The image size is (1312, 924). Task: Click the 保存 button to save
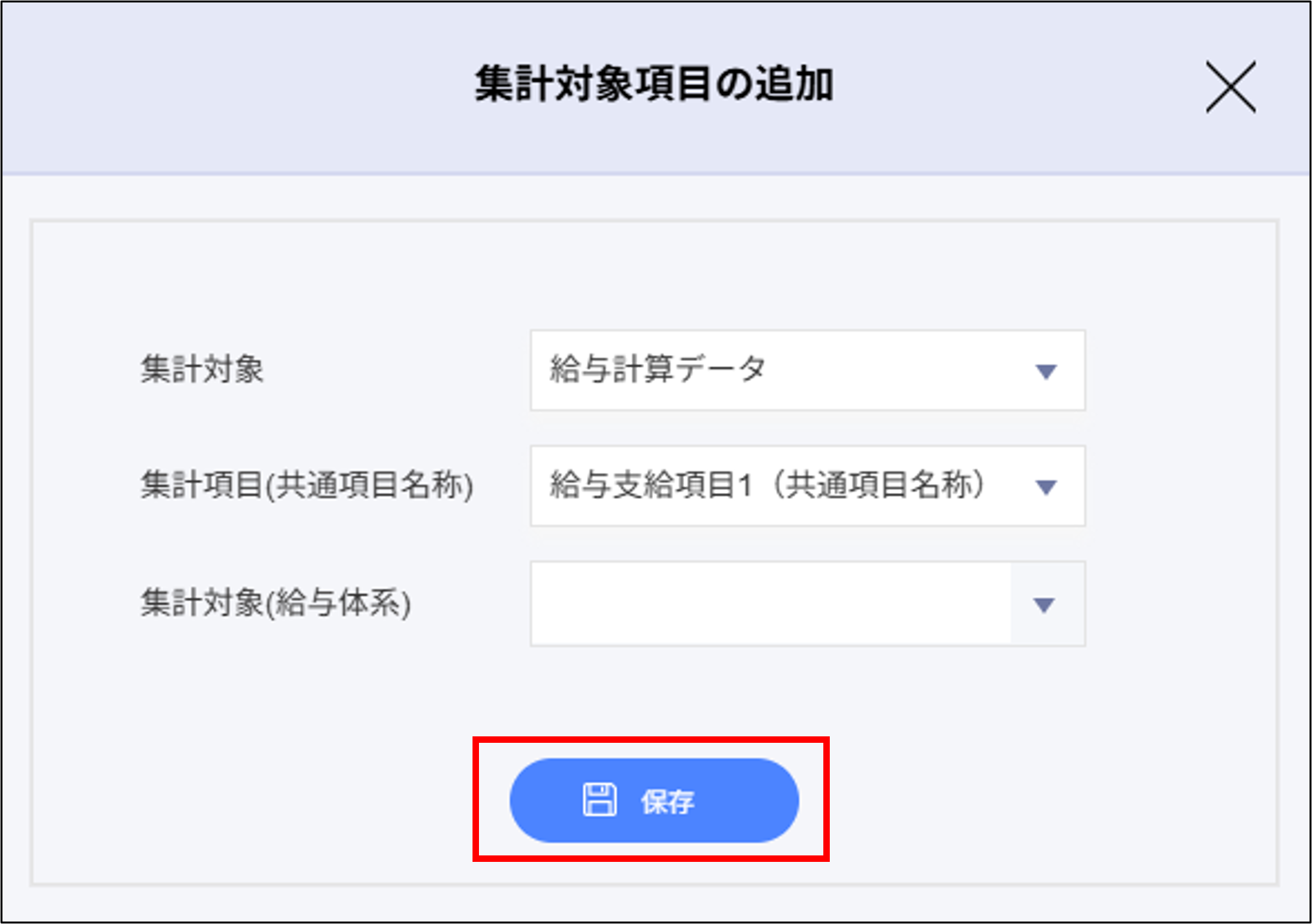click(x=654, y=800)
